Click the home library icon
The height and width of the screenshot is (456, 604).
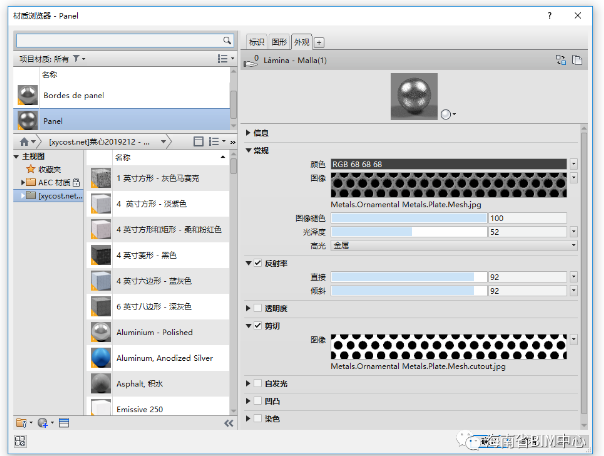click(x=25, y=142)
